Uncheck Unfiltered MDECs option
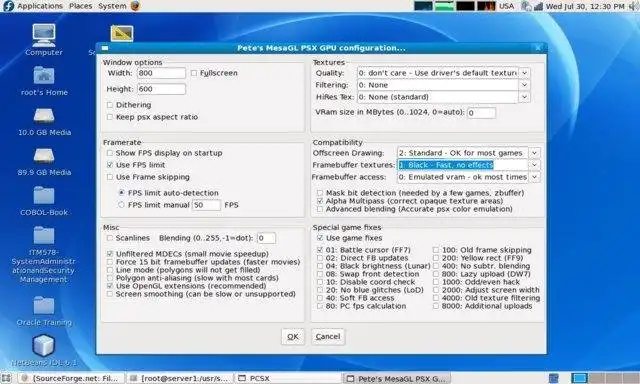The image size is (640, 384). [x=110, y=253]
